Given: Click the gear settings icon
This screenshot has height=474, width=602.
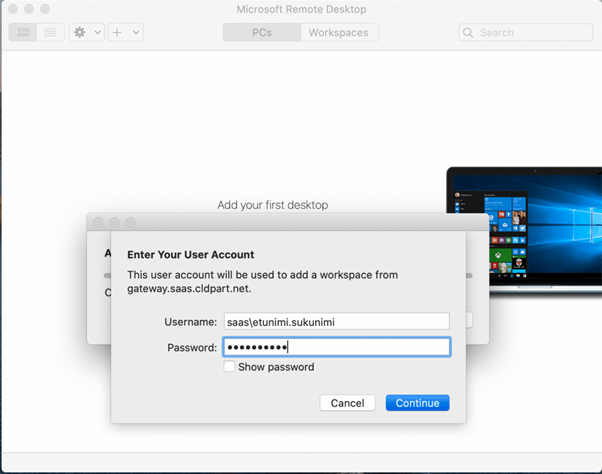Looking at the screenshot, I should pyautogui.click(x=80, y=32).
